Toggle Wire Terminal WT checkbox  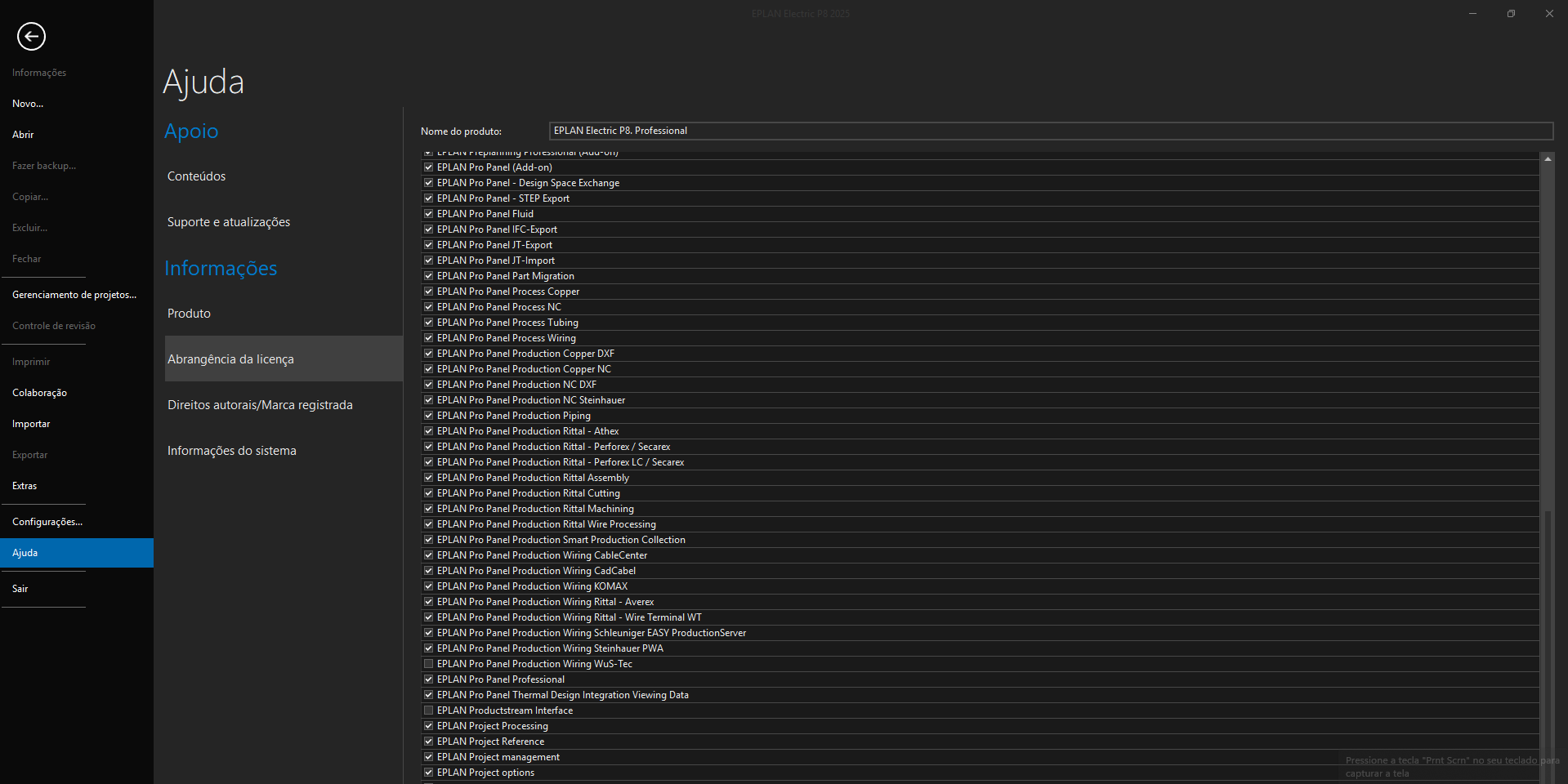click(428, 617)
